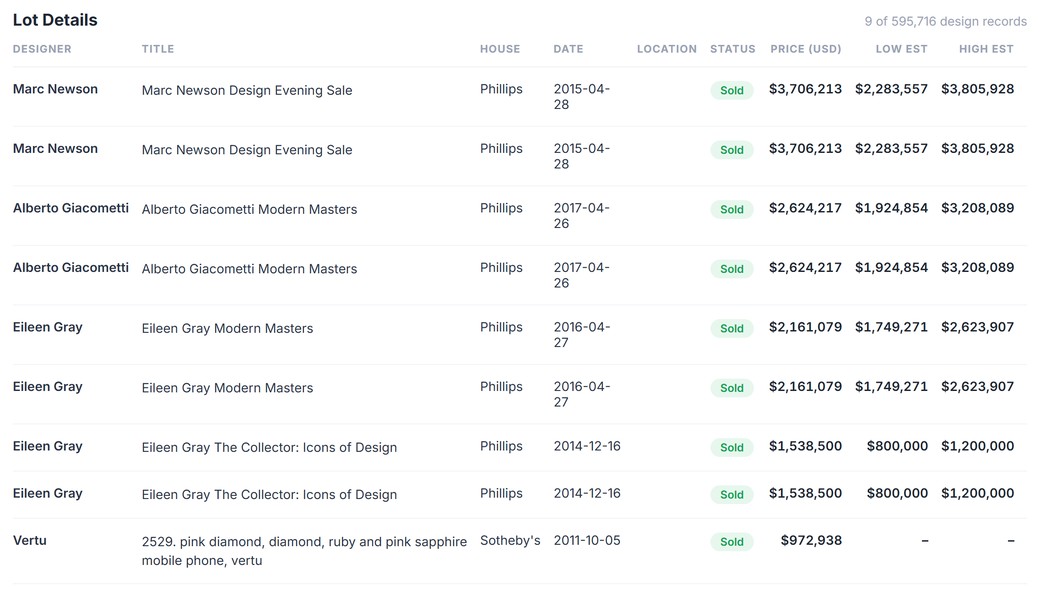Viewport: 1040px width, 597px height.
Task: Sort by the DATE column header
Action: coord(568,49)
